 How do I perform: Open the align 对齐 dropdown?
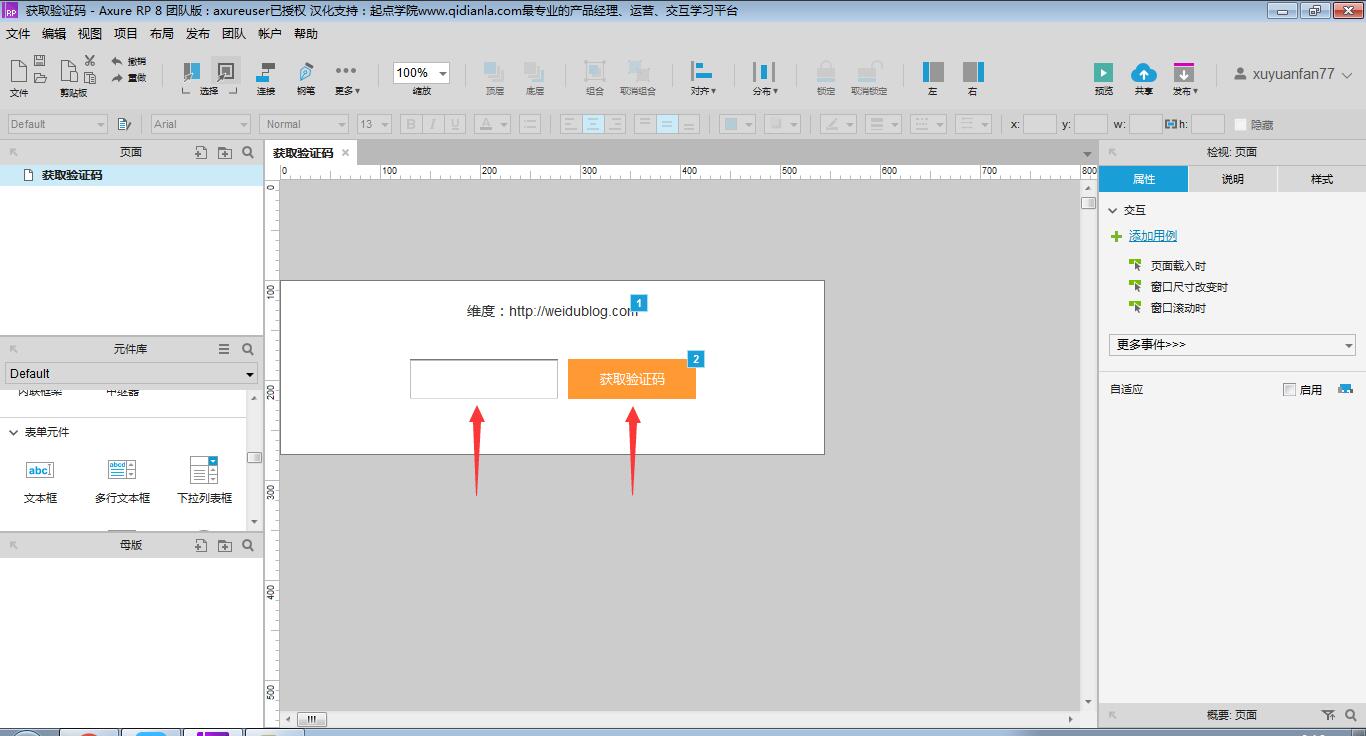pos(703,78)
